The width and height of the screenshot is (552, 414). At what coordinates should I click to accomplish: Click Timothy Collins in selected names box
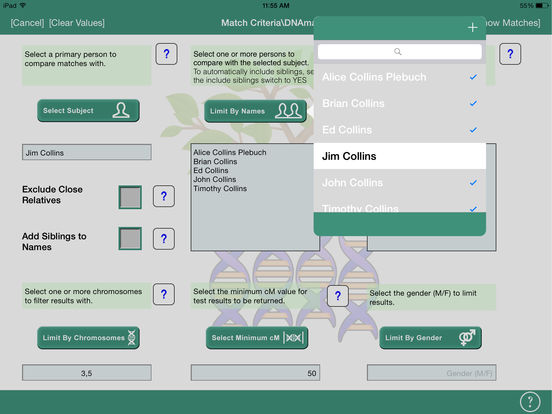[x=220, y=188]
